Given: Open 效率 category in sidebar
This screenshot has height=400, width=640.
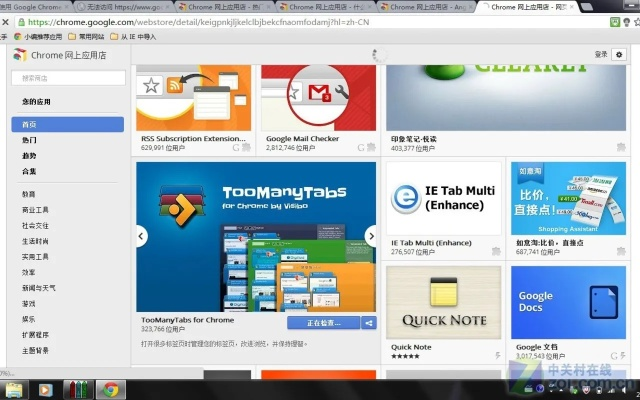Looking at the screenshot, I should 29,272.
